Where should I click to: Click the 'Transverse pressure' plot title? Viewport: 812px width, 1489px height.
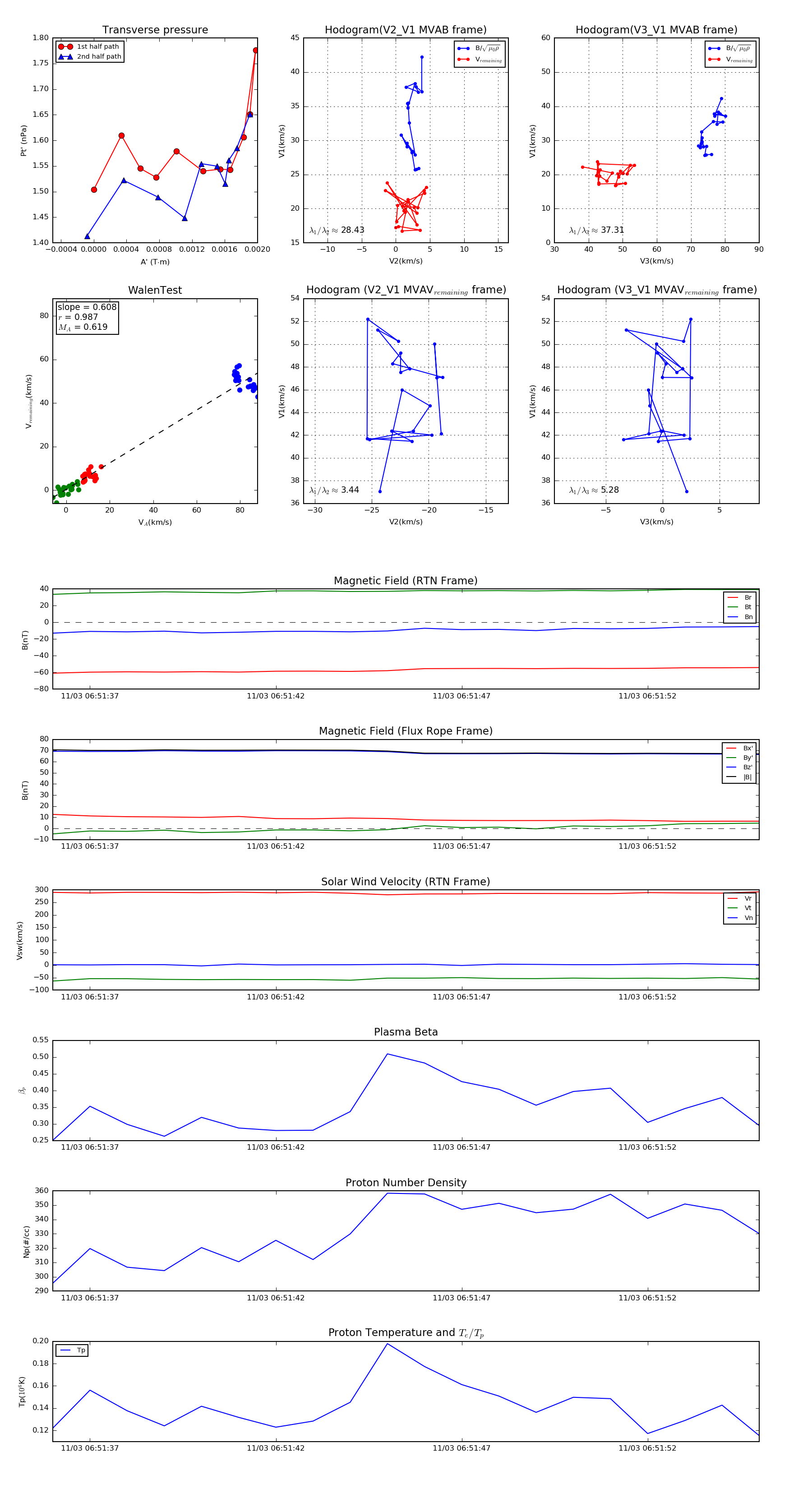[x=155, y=30]
